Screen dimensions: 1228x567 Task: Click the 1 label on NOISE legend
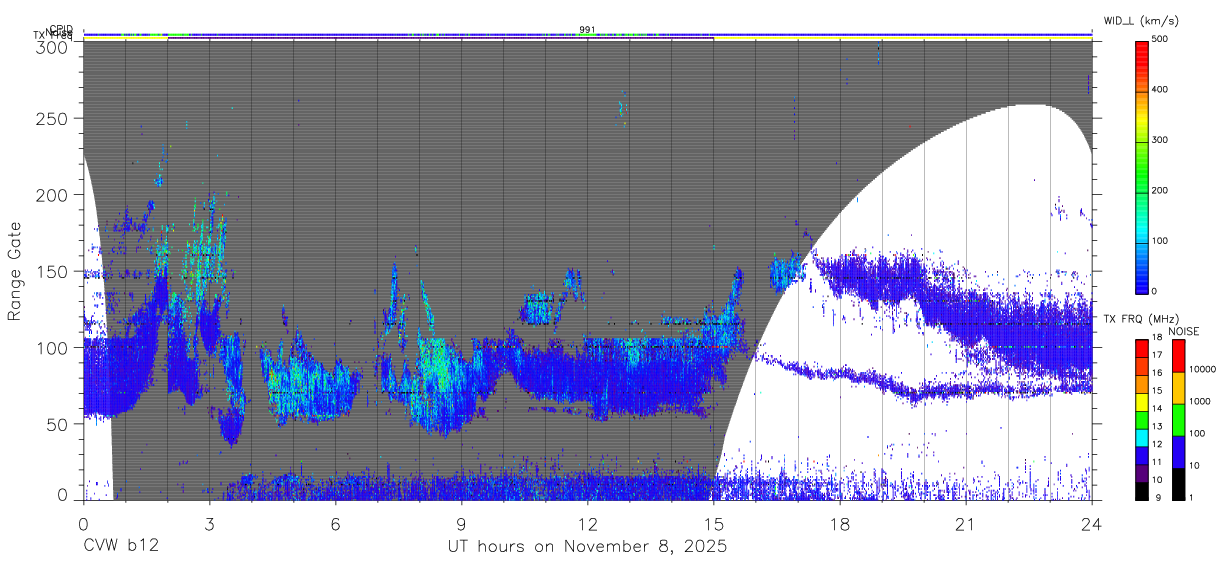coord(1192,498)
